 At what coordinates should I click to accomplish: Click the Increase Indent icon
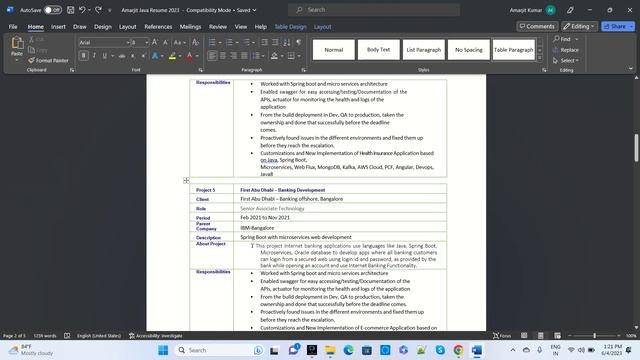[x=276, y=42]
